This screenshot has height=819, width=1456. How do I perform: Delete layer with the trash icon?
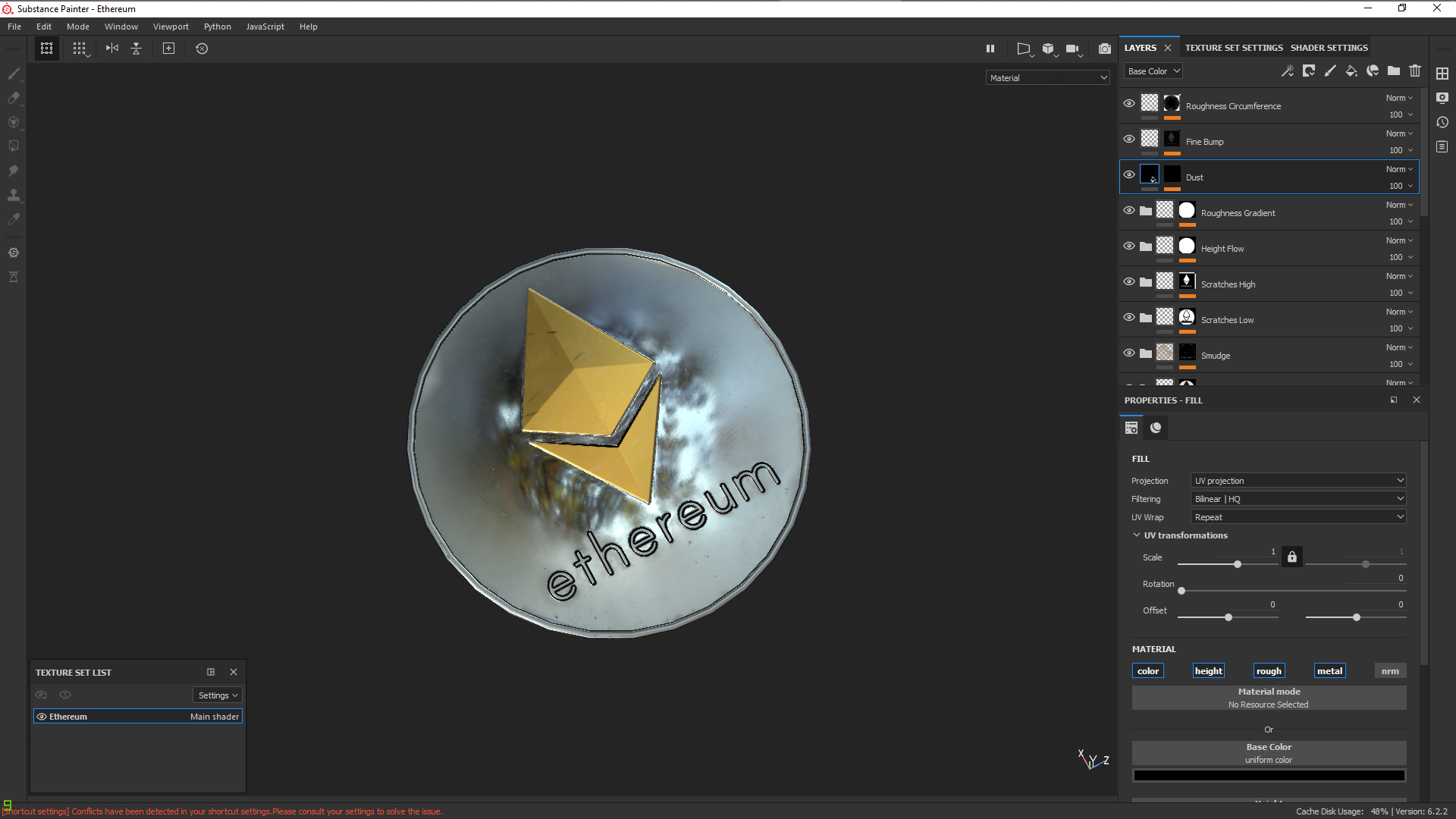tap(1415, 71)
